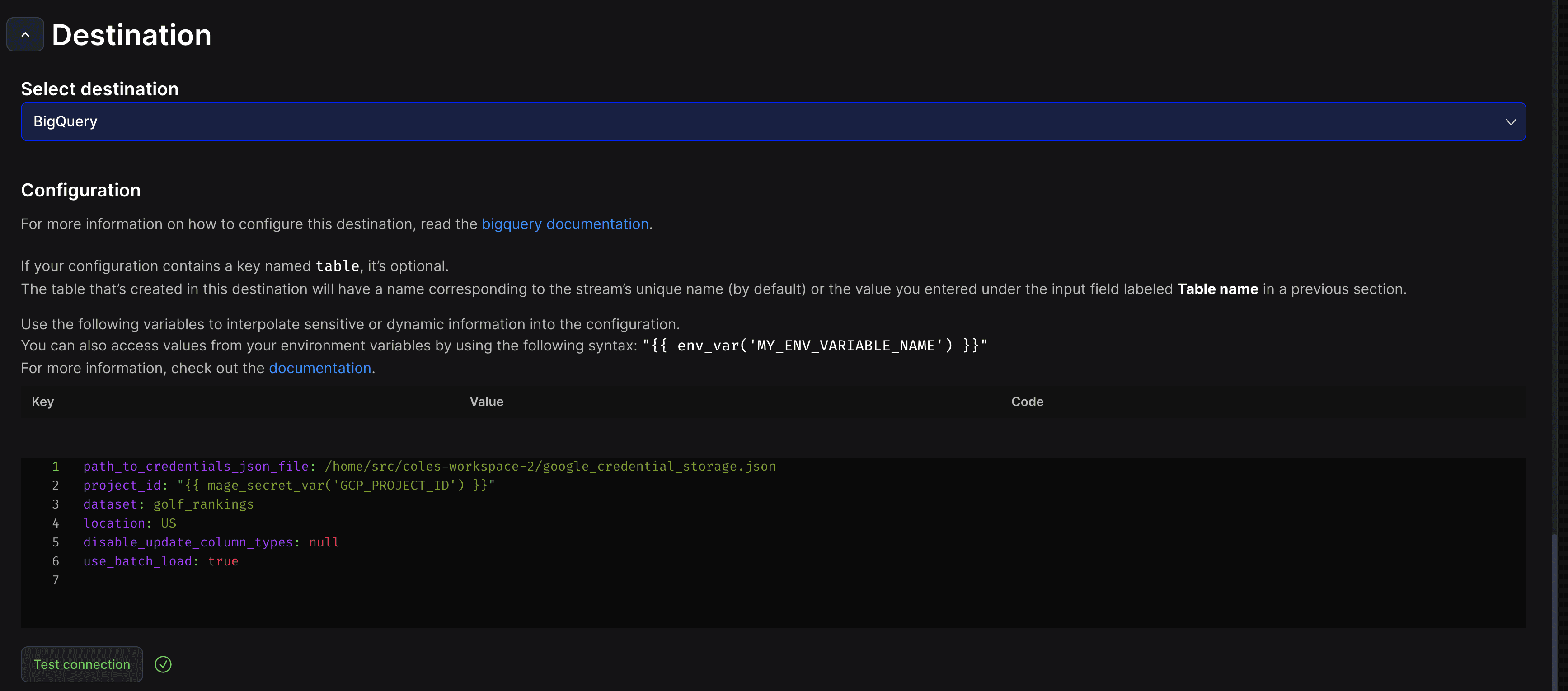
Task: Click the dropdown arrow in the destination selector
Action: 1510,121
